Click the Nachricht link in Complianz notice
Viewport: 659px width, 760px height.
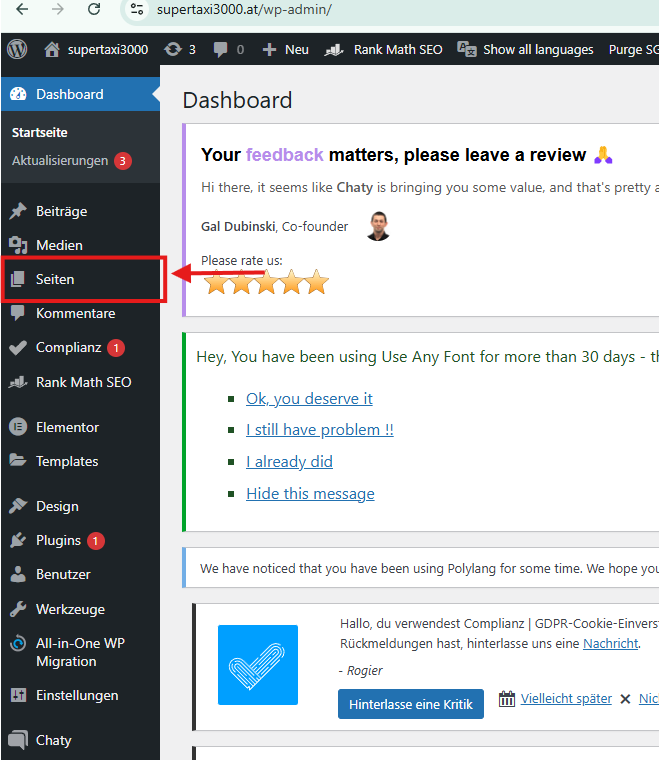[611, 643]
